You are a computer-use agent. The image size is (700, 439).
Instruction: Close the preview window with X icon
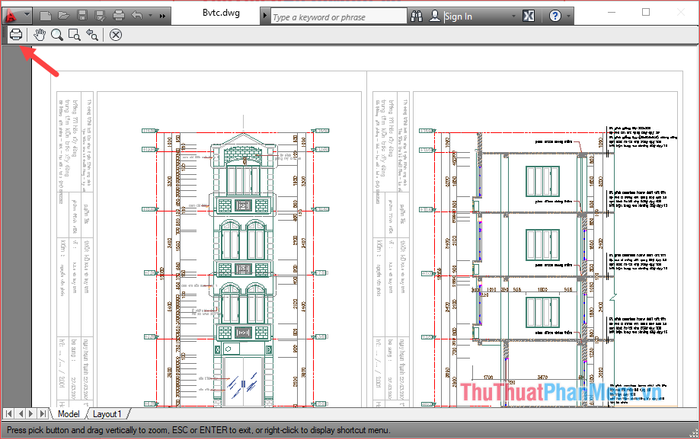pos(116,34)
